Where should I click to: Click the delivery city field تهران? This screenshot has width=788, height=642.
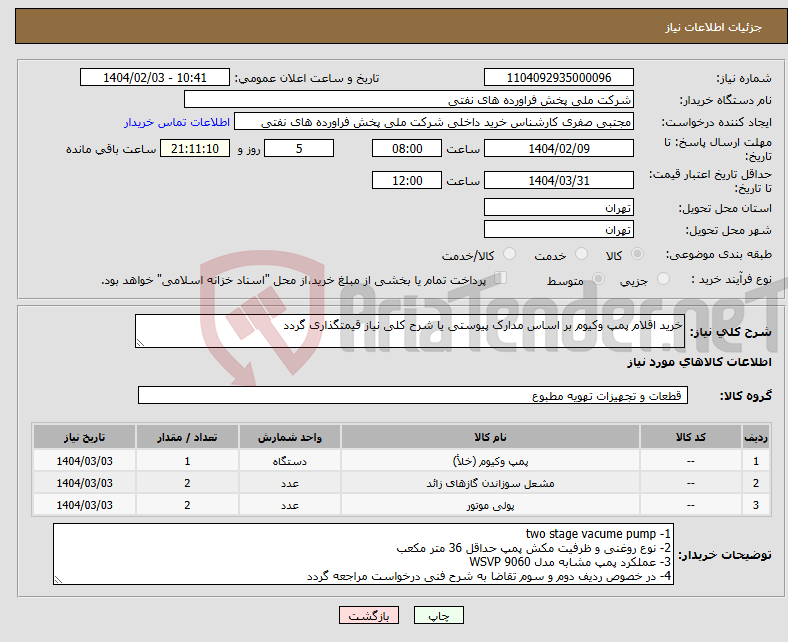pyautogui.click(x=558, y=229)
